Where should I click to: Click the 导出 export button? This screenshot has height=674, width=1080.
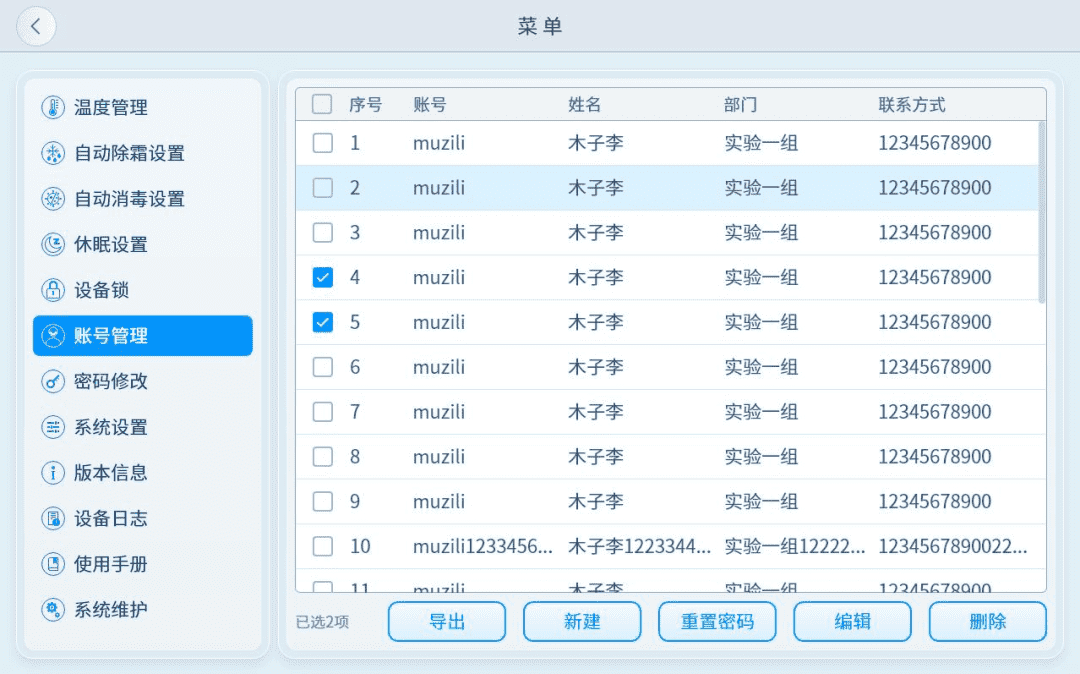click(x=447, y=622)
